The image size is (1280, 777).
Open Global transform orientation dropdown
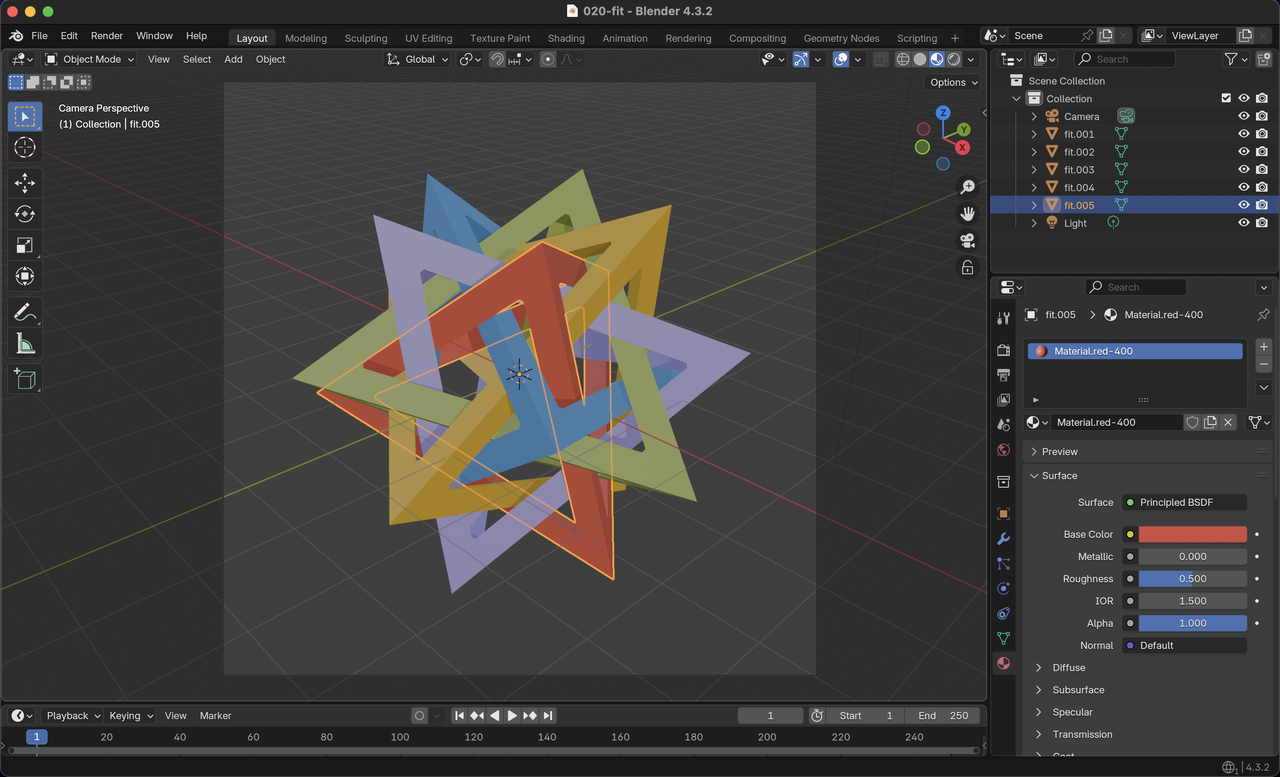click(x=418, y=59)
